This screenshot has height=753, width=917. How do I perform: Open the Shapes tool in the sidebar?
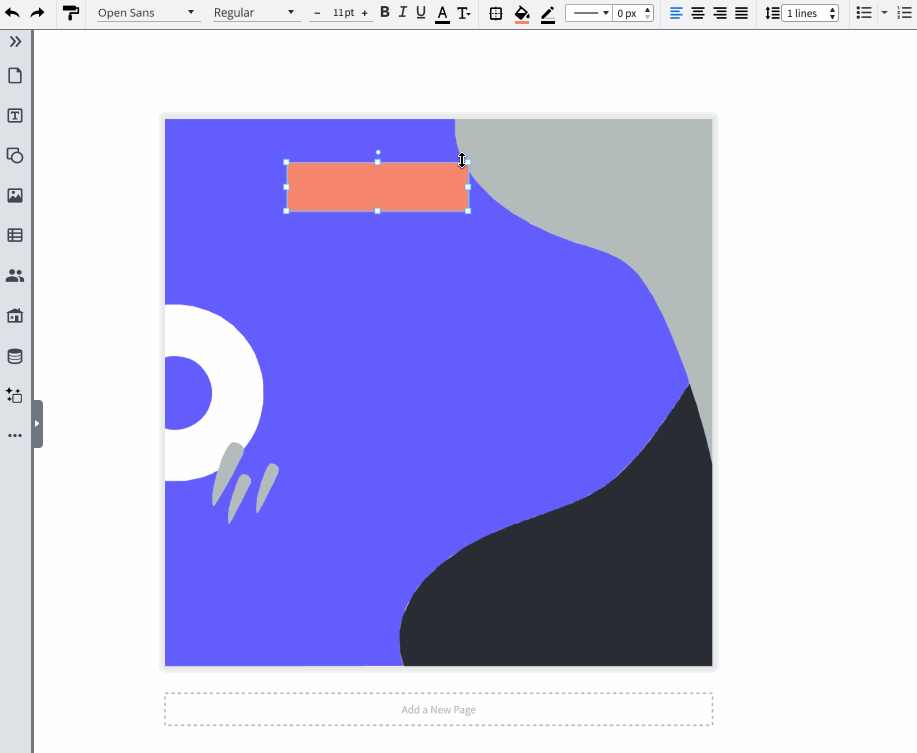[14, 156]
